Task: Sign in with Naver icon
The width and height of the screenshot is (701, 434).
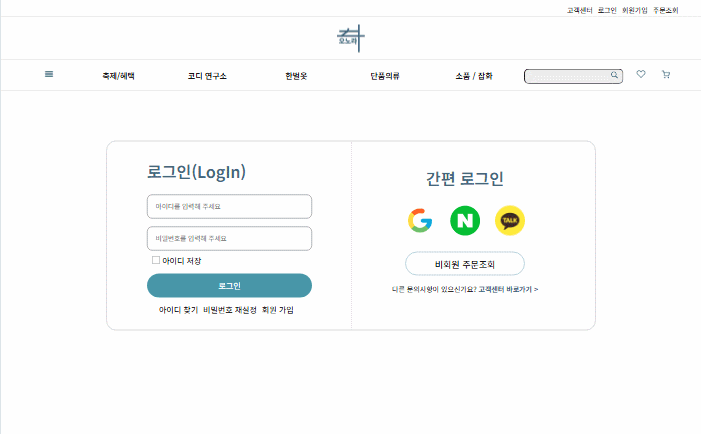Action: click(x=465, y=220)
